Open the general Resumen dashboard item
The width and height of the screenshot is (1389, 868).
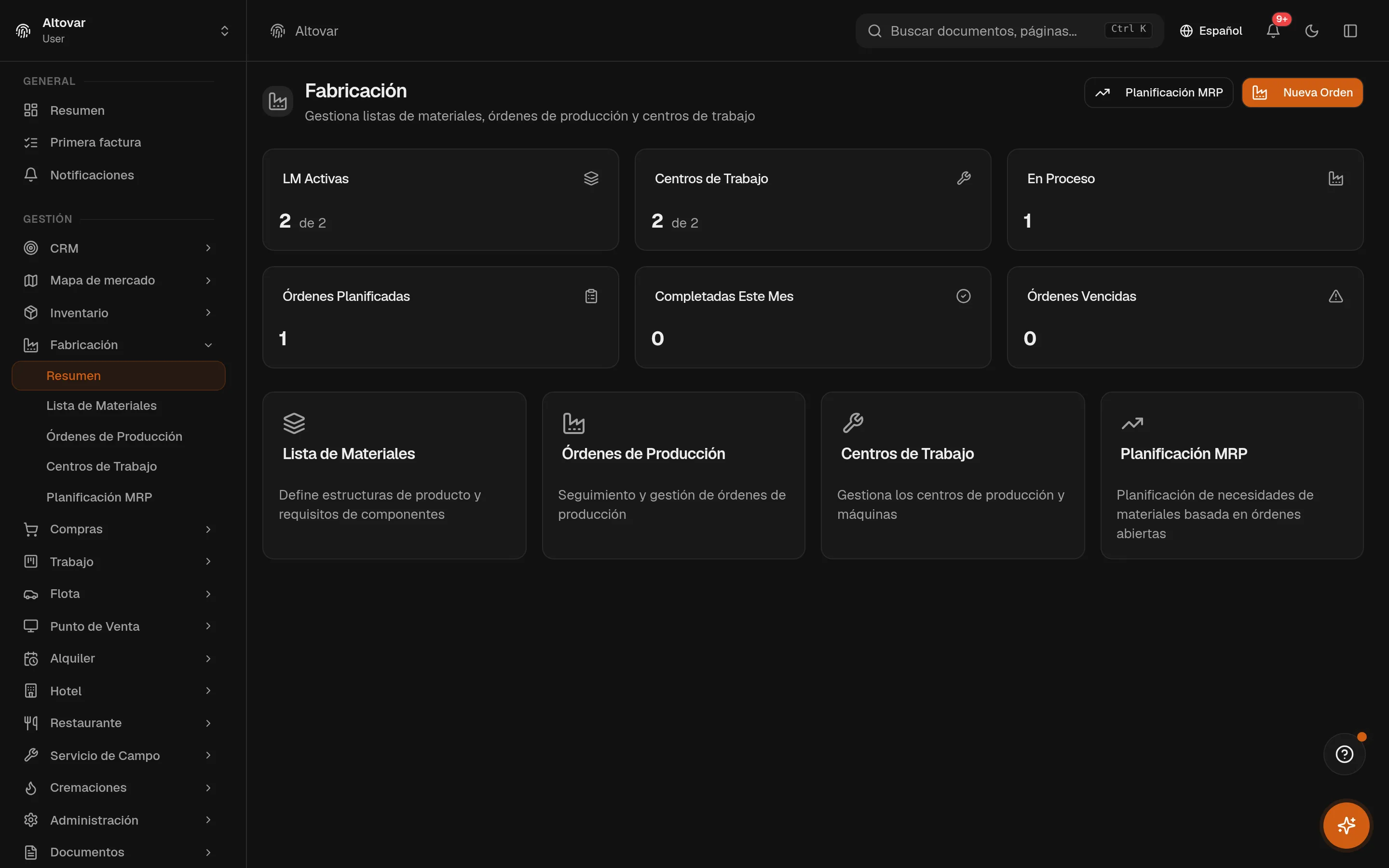118,110
